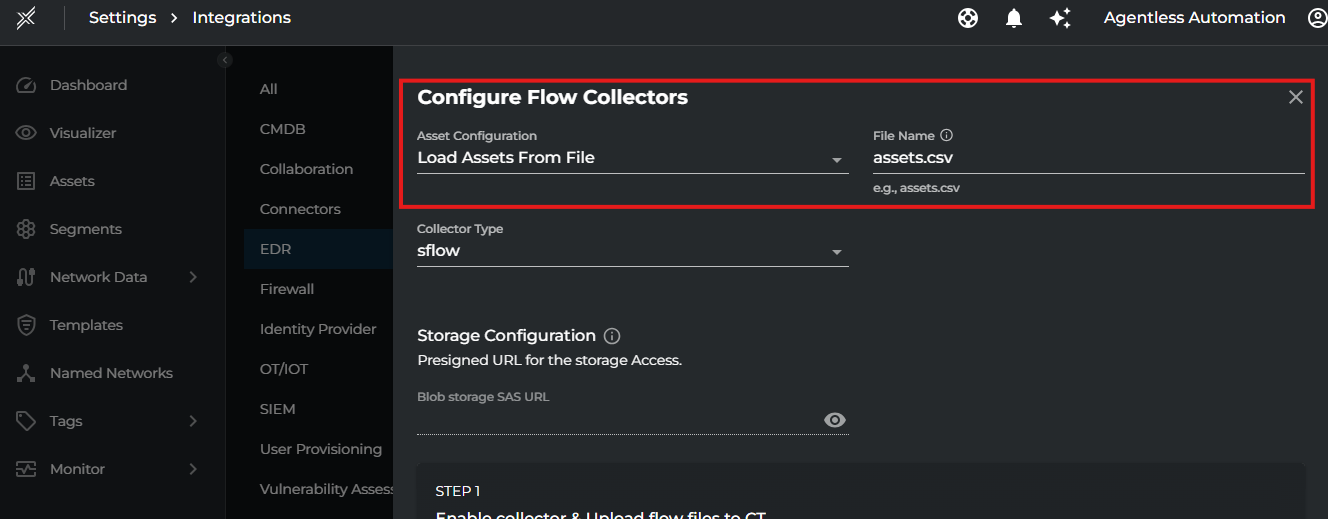Screen dimensions: 1328x519
Task: Open the Named Networks page
Action: 111,373
